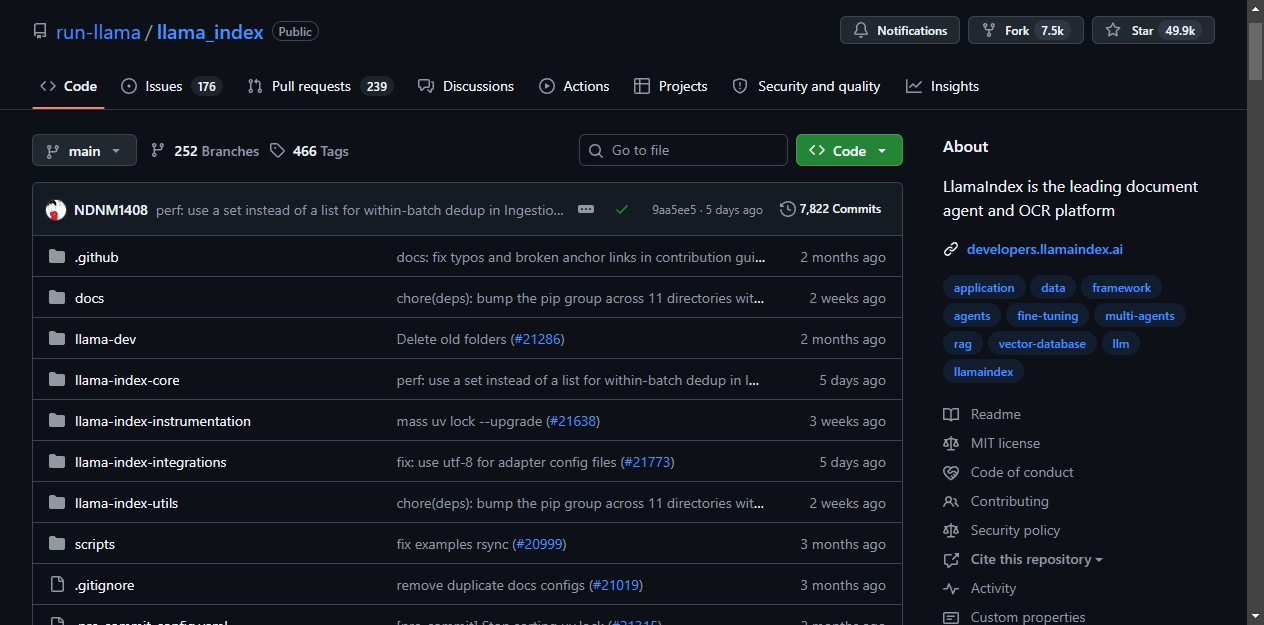Open the Projects tab
Screen dimensions: 1264x625
coord(671,86)
